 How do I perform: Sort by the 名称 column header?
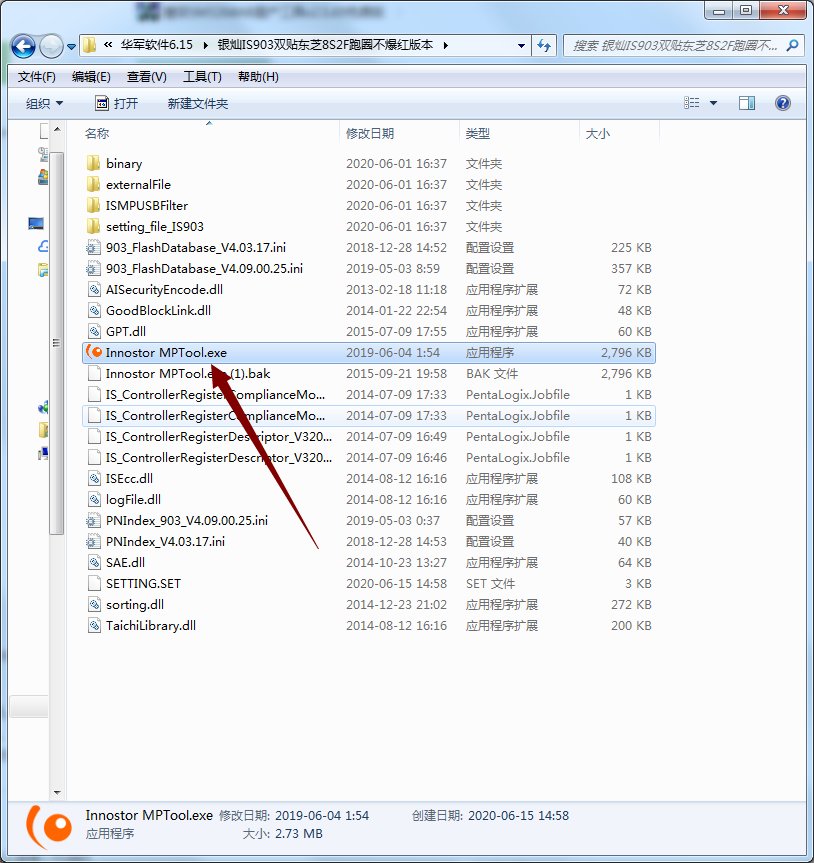tap(97, 134)
